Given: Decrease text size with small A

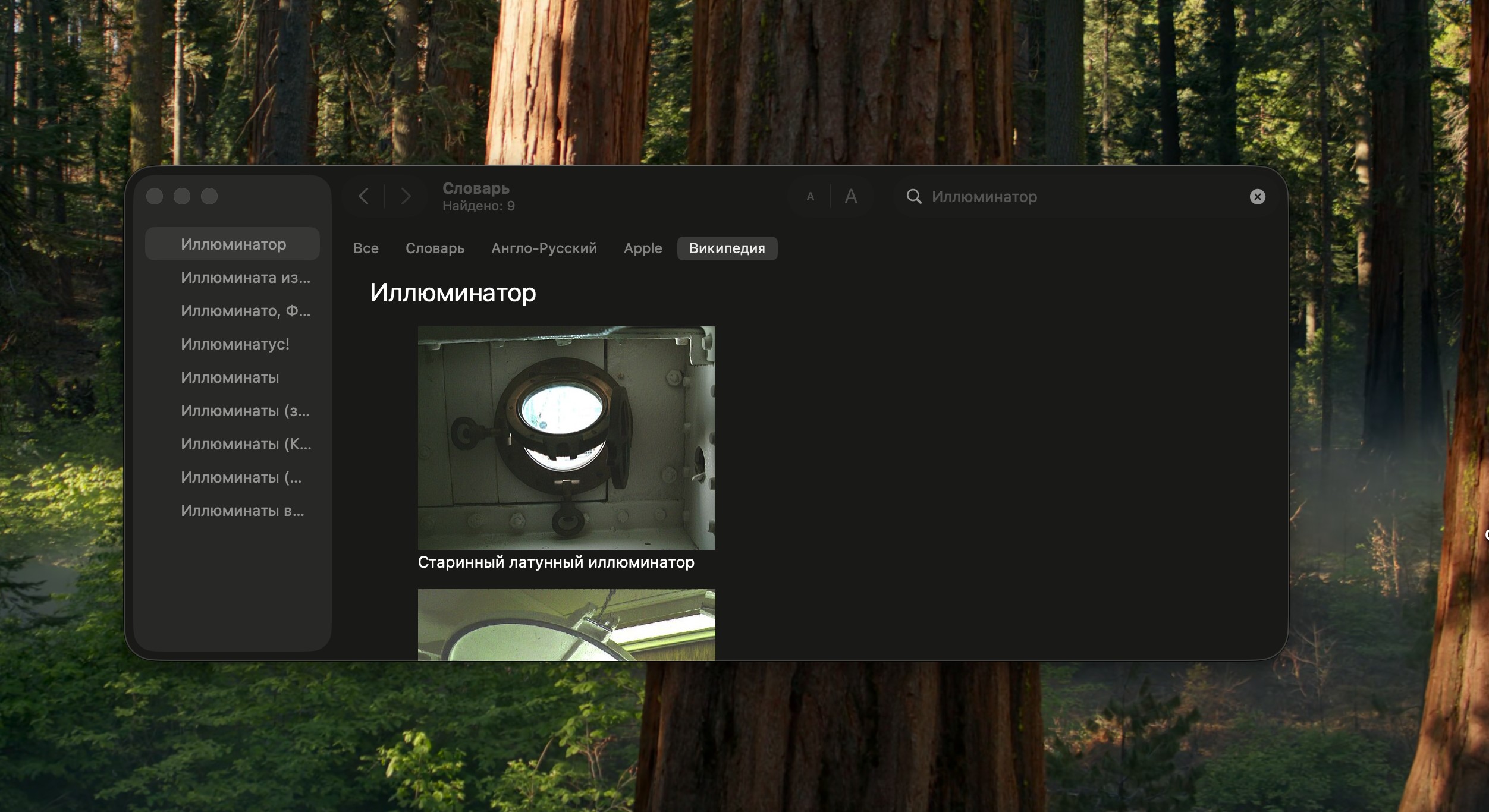Looking at the screenshot, I should point(810,197).
